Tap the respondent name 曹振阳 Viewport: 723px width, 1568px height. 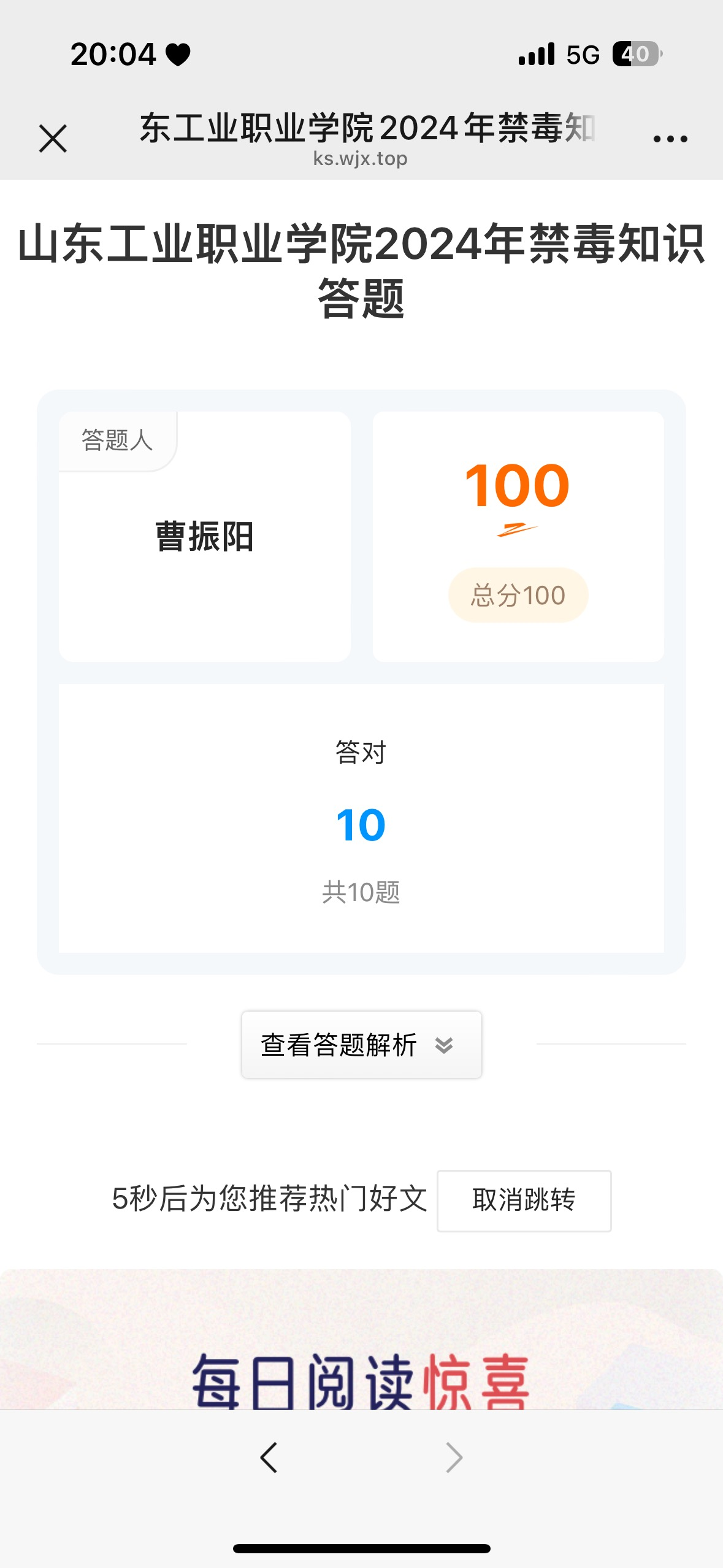(x=204, y=537)
